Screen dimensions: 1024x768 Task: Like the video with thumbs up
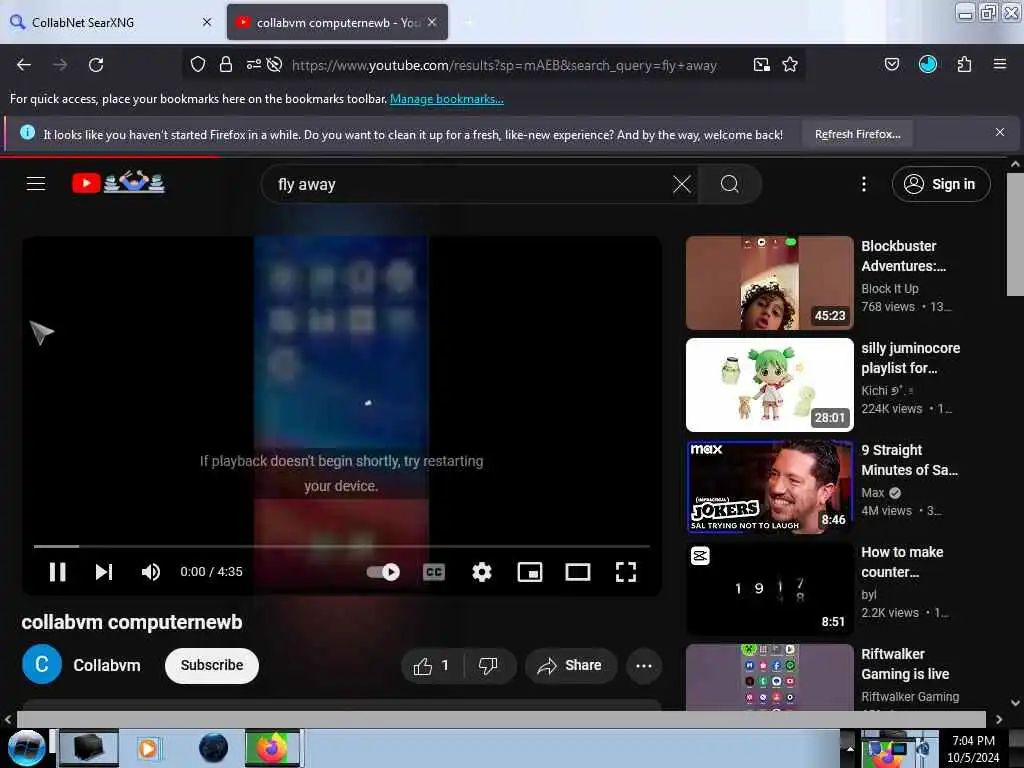click(x=432, y=665)
